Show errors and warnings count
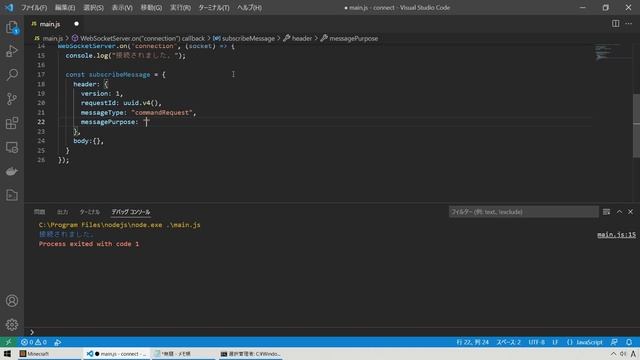 tap(34, 342)
